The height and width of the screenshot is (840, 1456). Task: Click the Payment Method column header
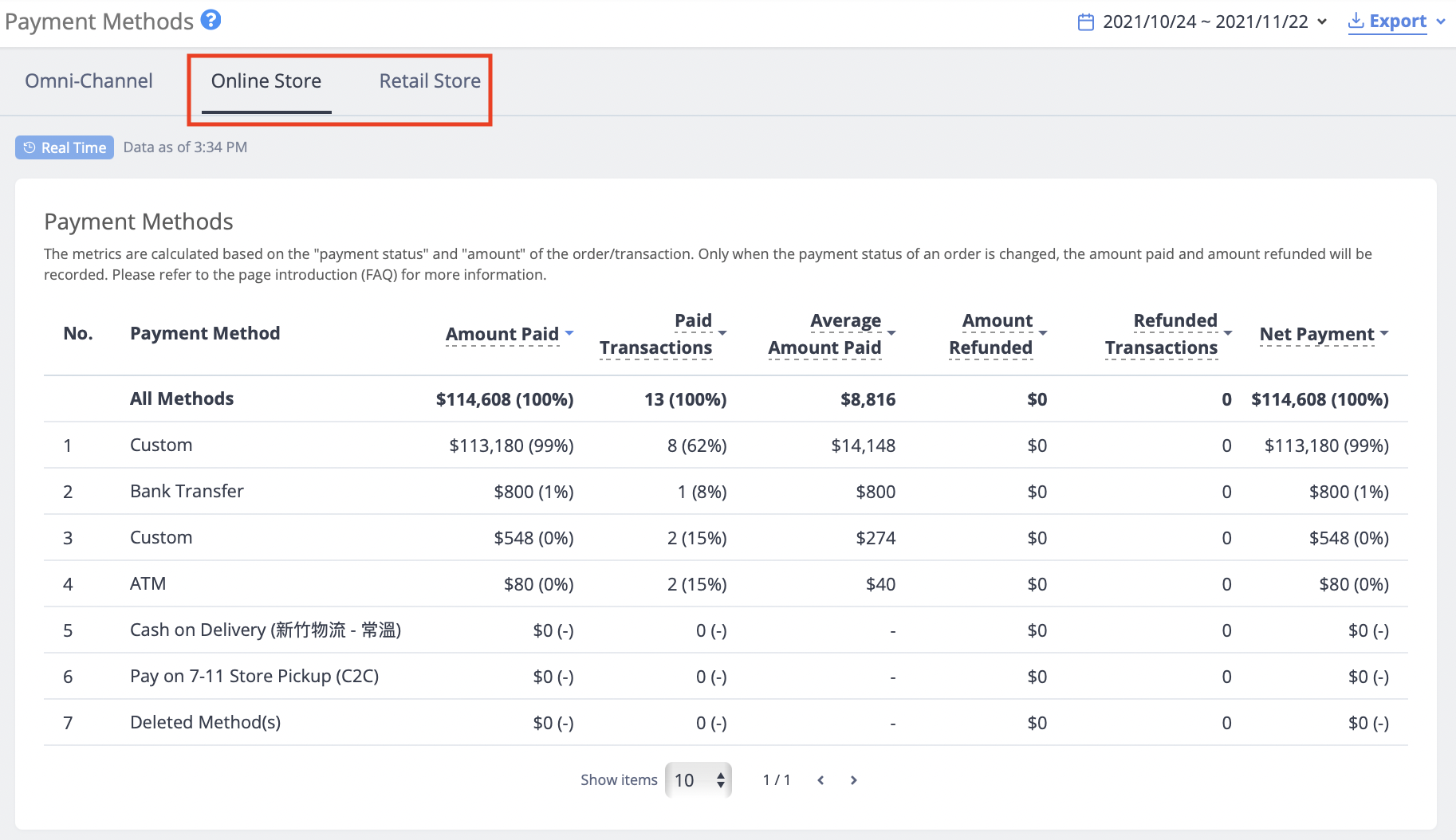(205, 333)
